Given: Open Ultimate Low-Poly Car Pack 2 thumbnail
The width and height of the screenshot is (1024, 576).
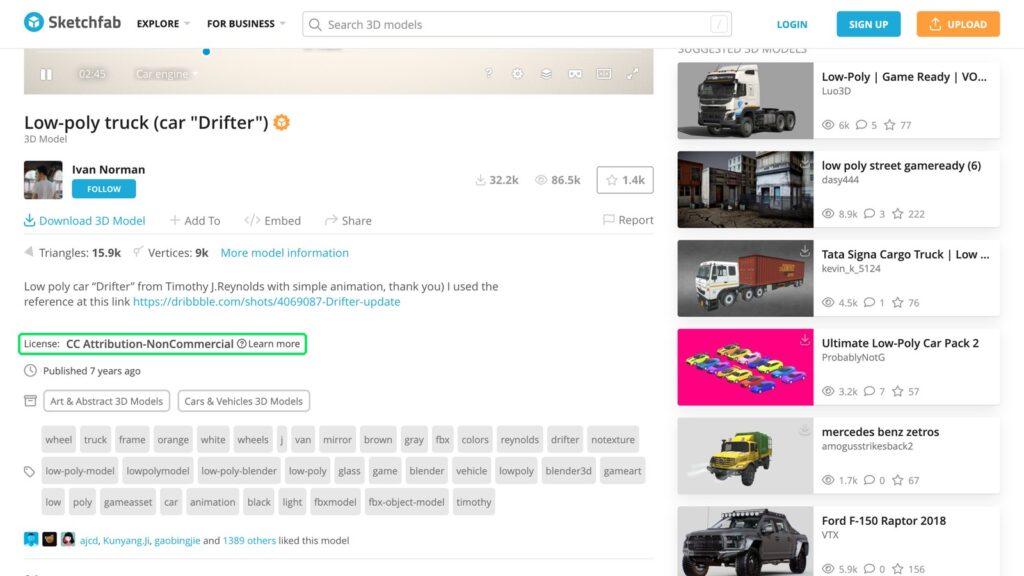Looking at the screenshot, I should click(x=745, y=367).
